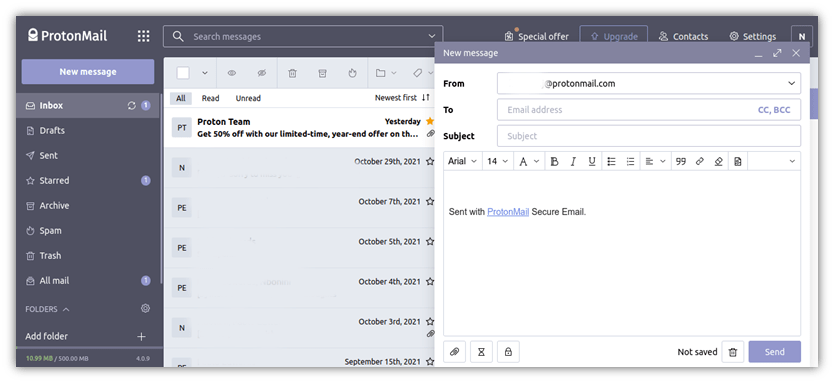Insert a blockquote with the quote icon

[x=681, y=161]
